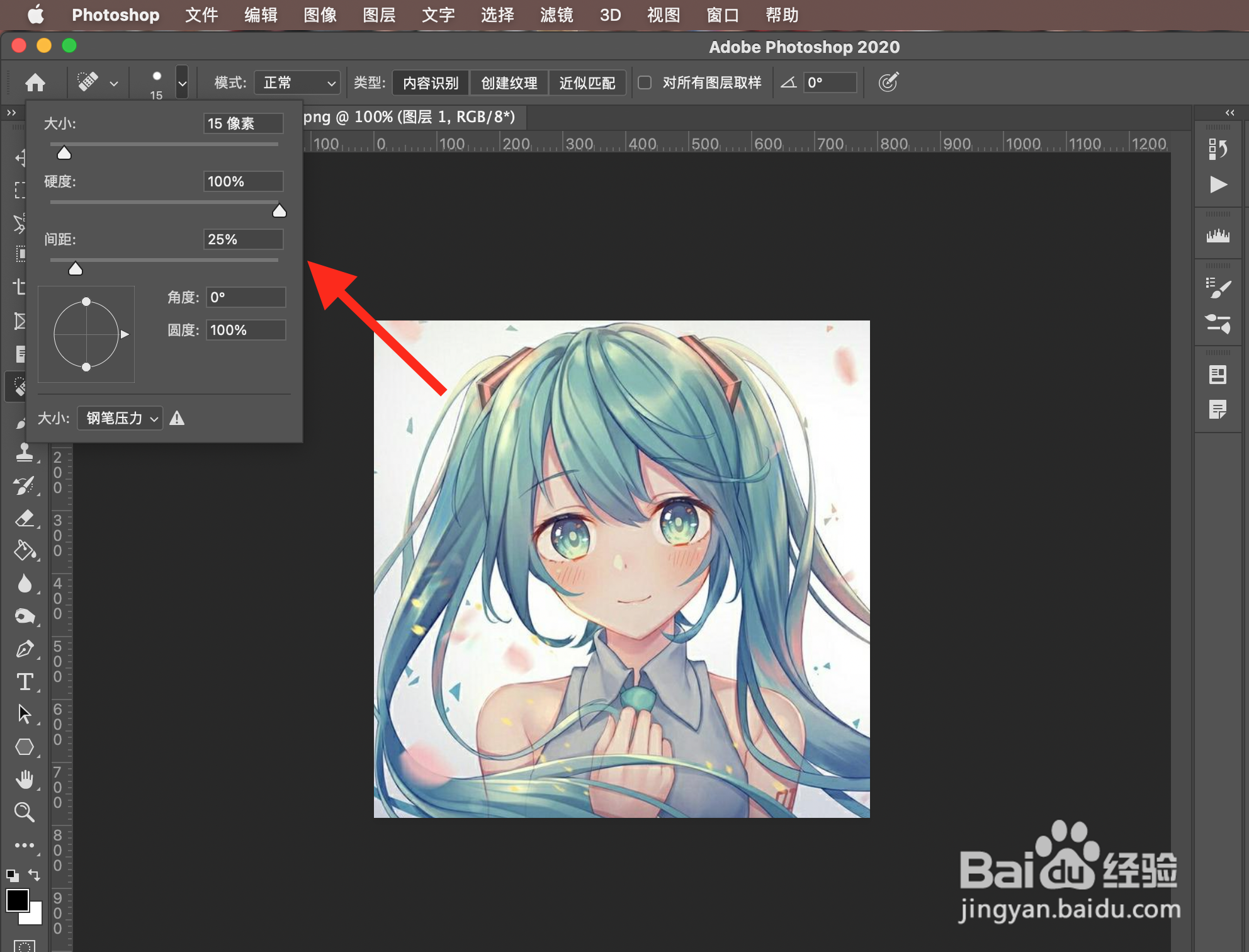Click the white background color swatch
Screen dimensions: 1249x952
click(35, 917)
